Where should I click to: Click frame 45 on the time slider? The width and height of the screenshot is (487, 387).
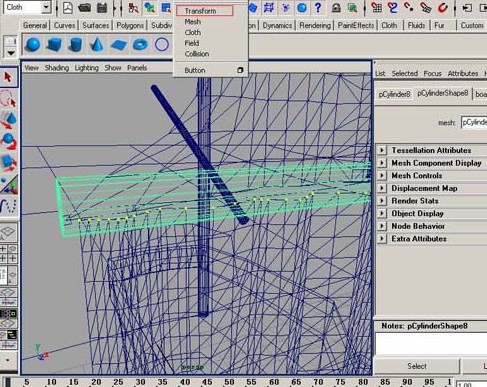click(207, 382)
